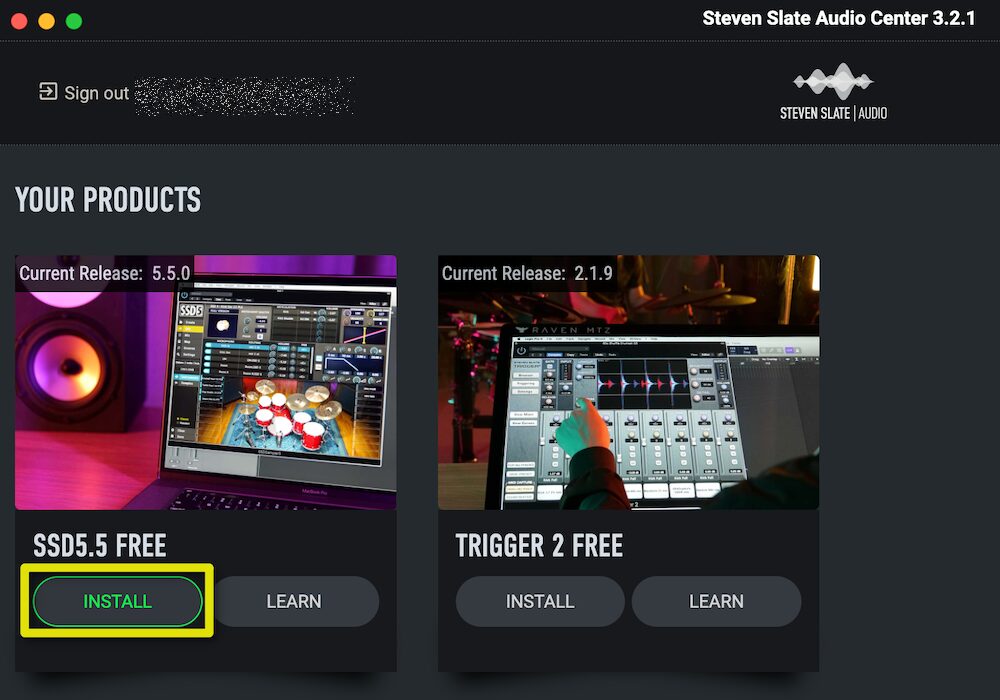Screen dimensions: 1000x700
Task: Install the SSD5.5 Free product
Action: point(117,601)
